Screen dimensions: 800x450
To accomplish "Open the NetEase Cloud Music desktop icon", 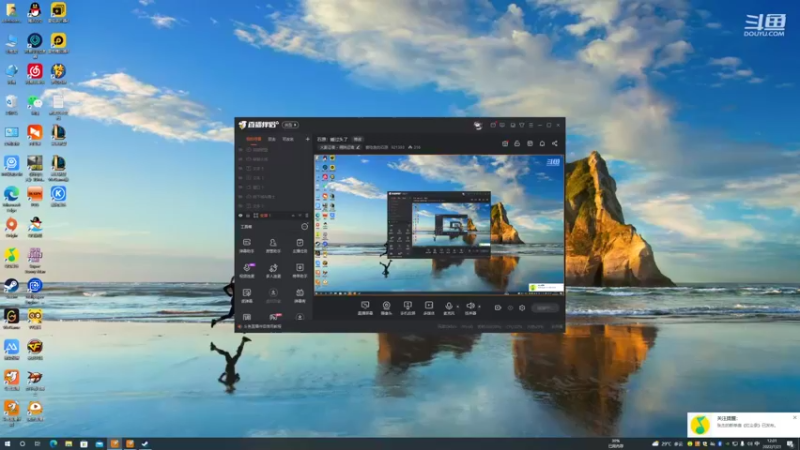I will point(35,74).
